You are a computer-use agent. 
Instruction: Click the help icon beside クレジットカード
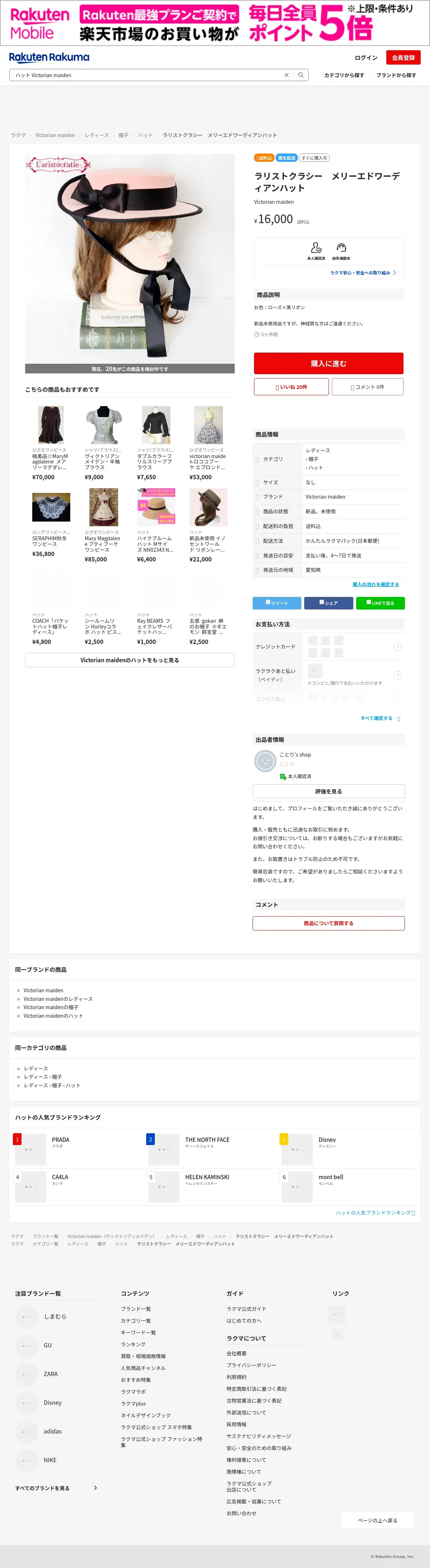[398, 646]
